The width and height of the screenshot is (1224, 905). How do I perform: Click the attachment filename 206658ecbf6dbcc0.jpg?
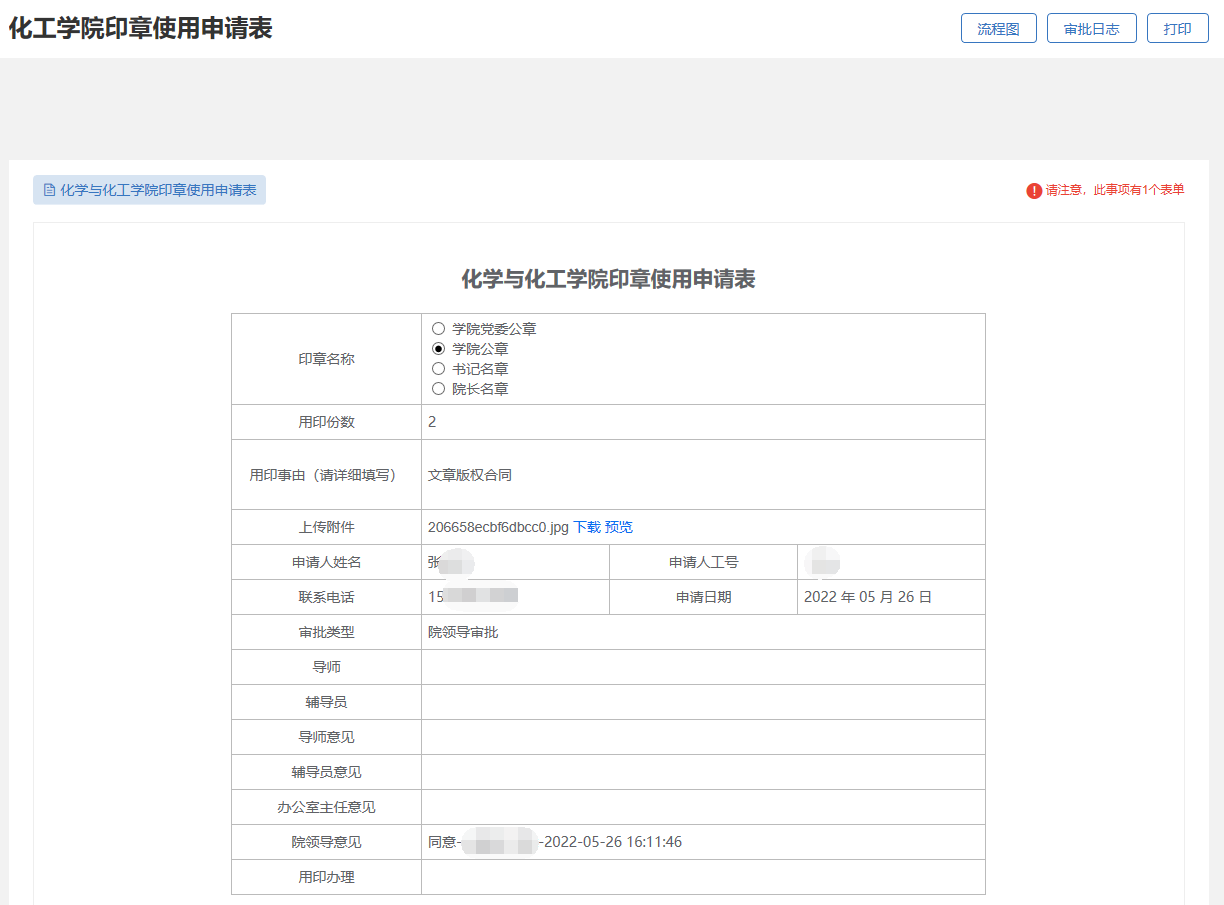point(498,527)
